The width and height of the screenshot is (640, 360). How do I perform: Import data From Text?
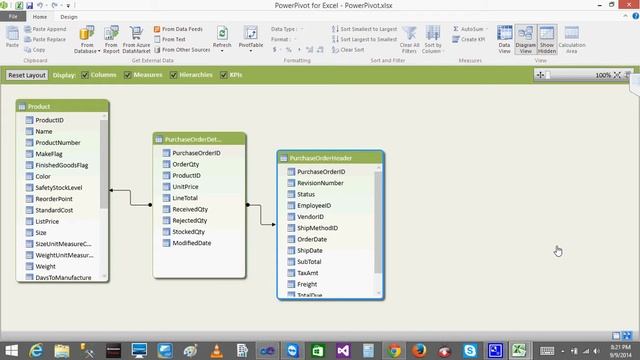pyautogui.click(x=170, y=39)
